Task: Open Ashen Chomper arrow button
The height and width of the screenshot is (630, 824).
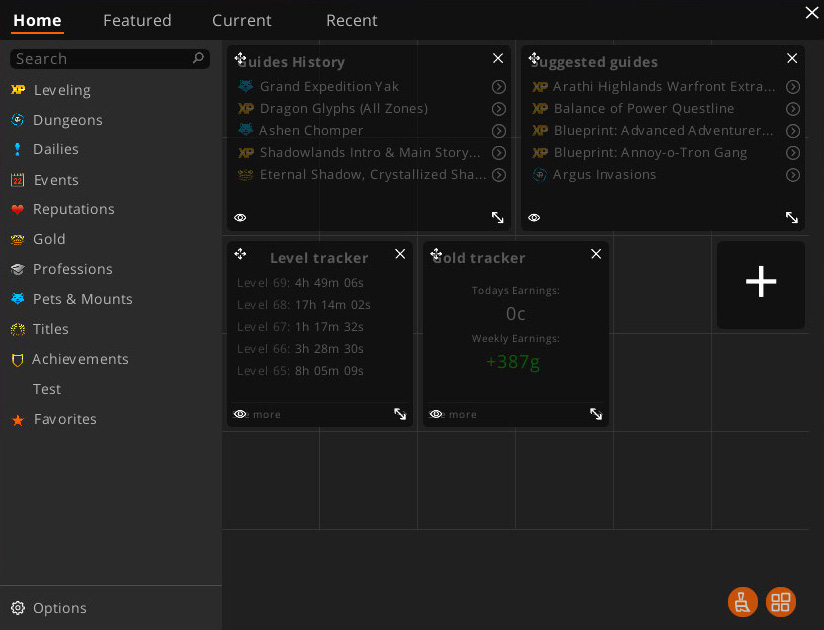Action: [499, 131]
